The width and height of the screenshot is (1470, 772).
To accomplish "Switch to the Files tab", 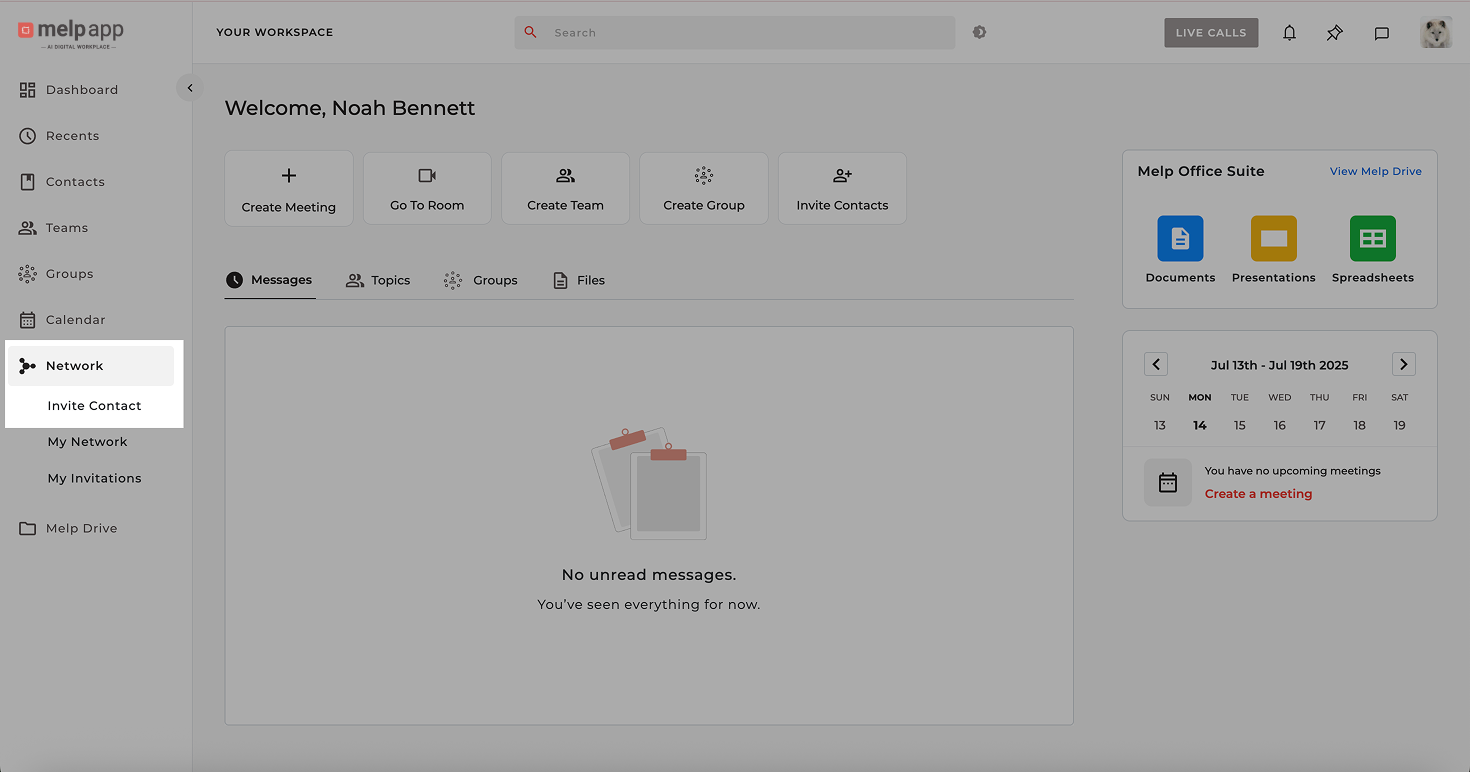I will (579, 281).
